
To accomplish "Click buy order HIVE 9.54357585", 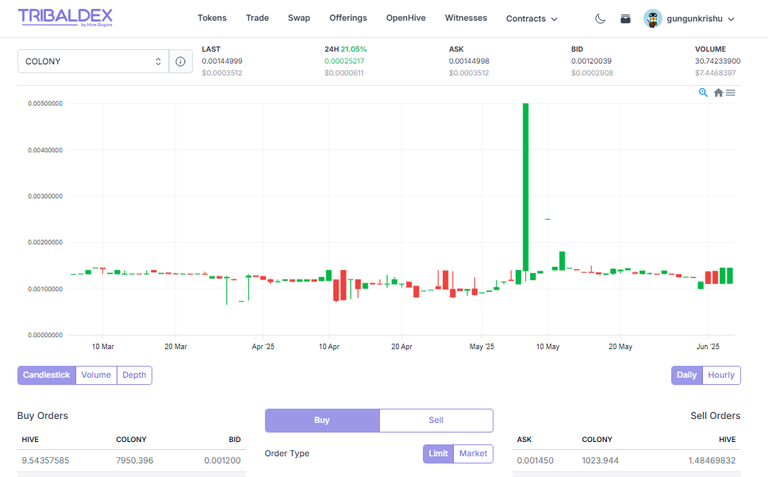I will pyautogui.click(x=45, y=460).
